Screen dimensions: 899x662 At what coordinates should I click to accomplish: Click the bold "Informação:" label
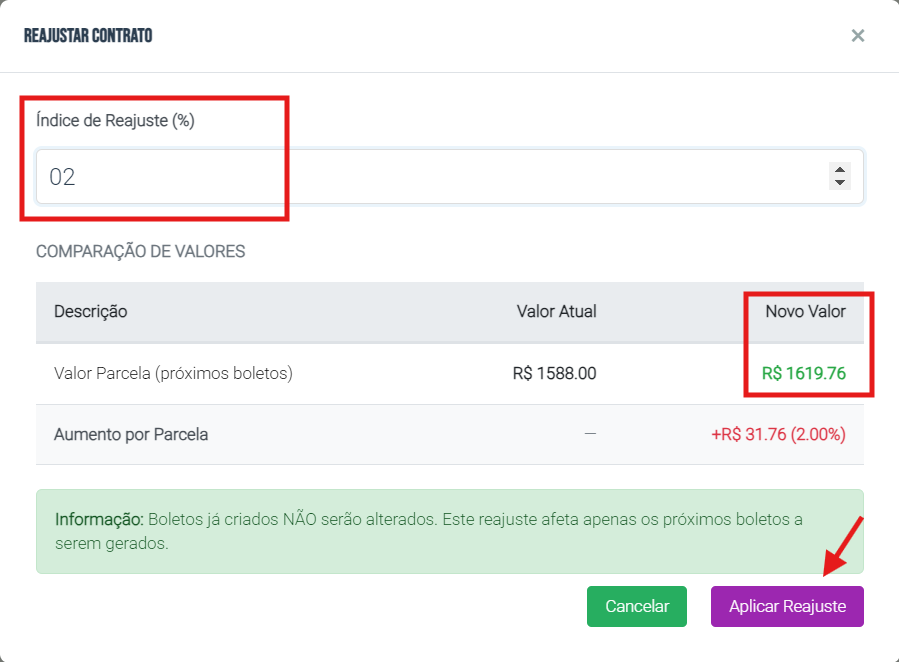pos(99,520)
